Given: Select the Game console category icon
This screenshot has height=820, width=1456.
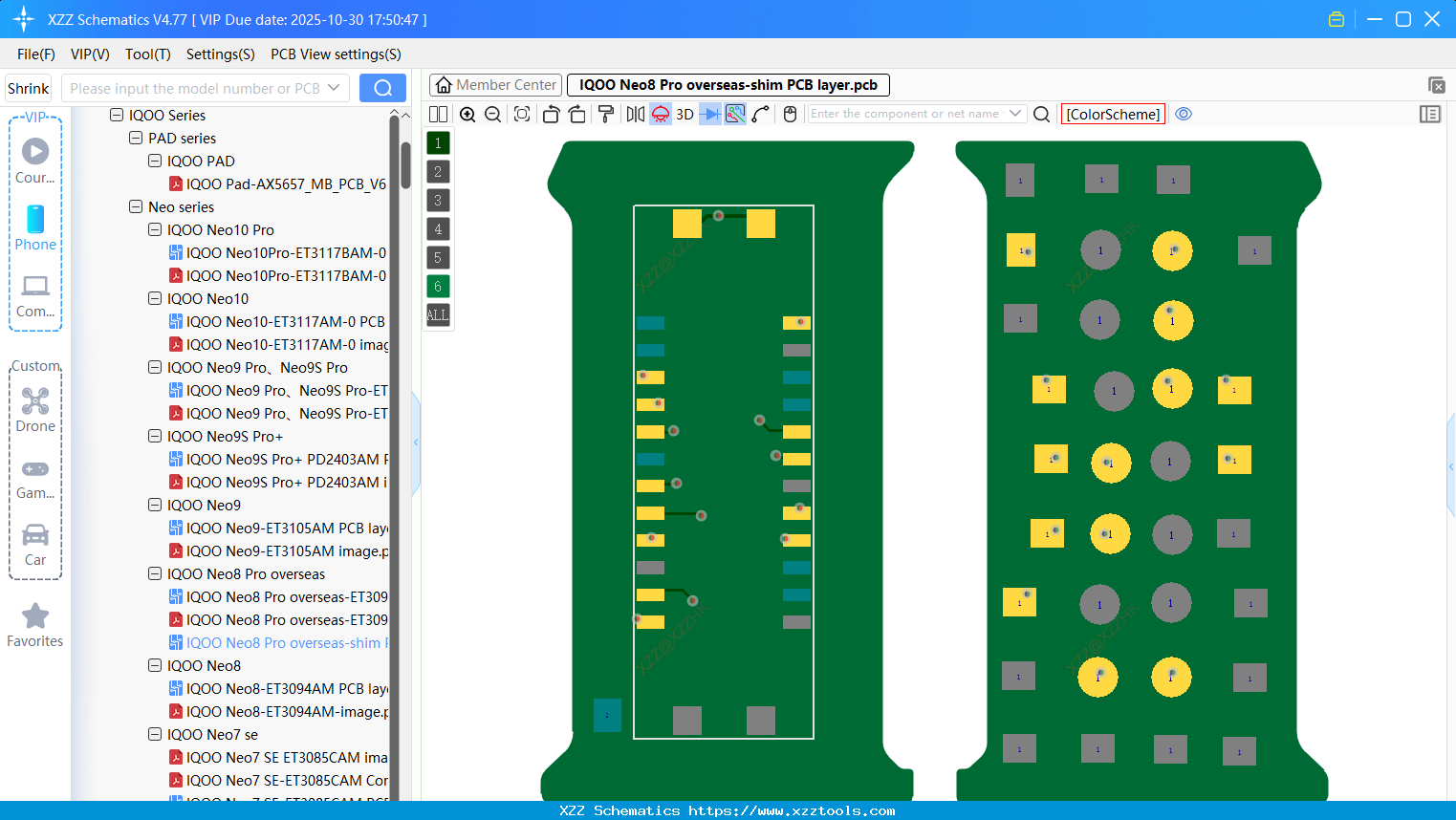Looking at the screenshot, I should [35, 469].
